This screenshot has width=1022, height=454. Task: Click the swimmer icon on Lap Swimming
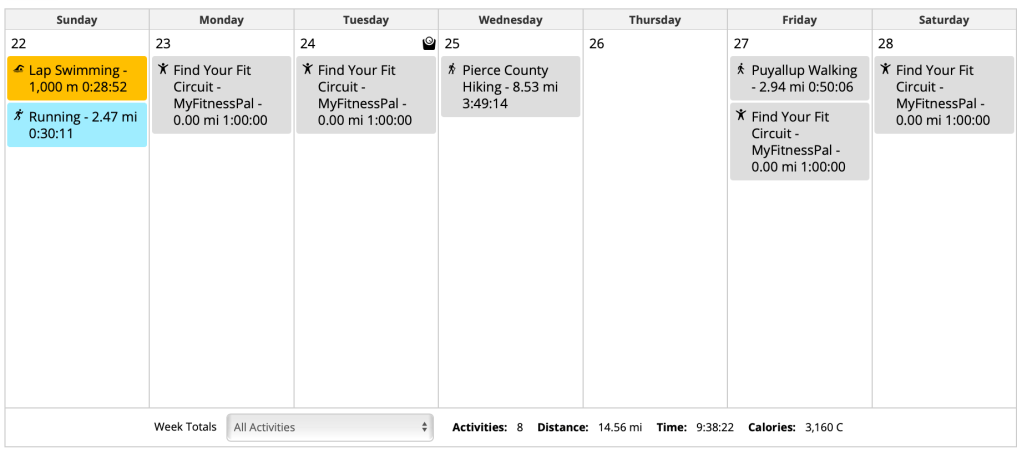click(x=20, y=70)
